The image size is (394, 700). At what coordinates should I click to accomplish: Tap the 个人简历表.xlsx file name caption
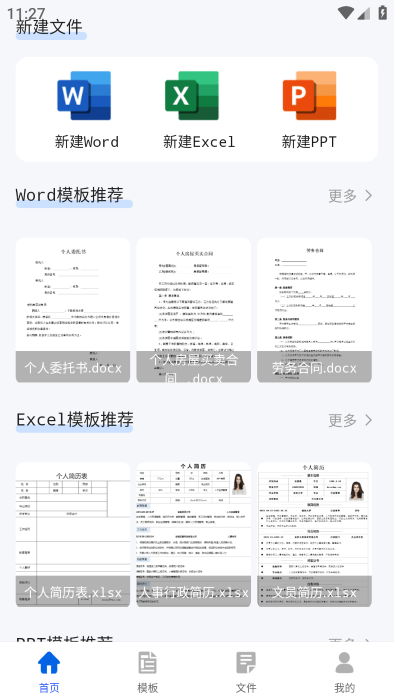coord(73,592)
